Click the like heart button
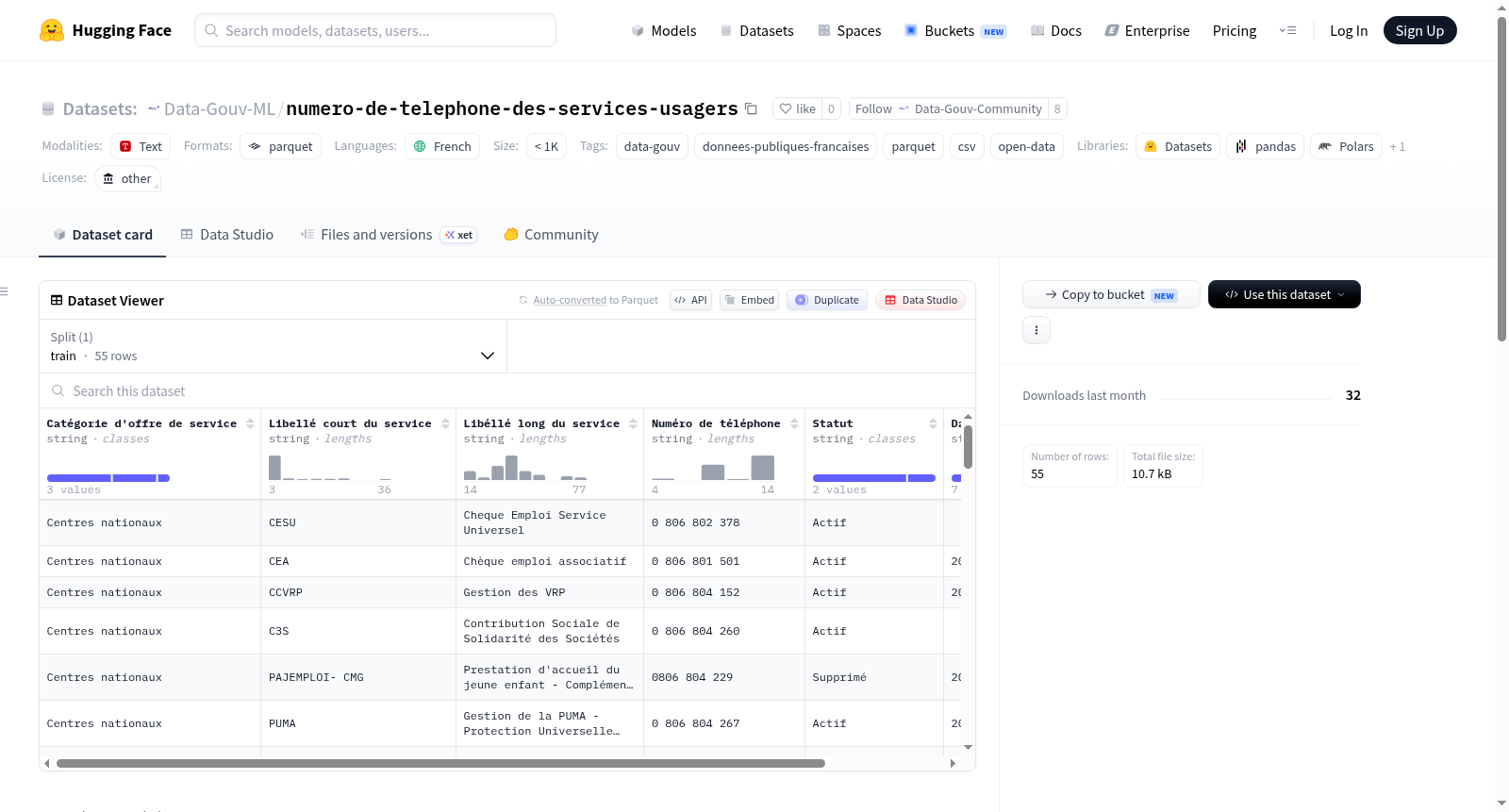1509x812 pixels. point(797,108)
